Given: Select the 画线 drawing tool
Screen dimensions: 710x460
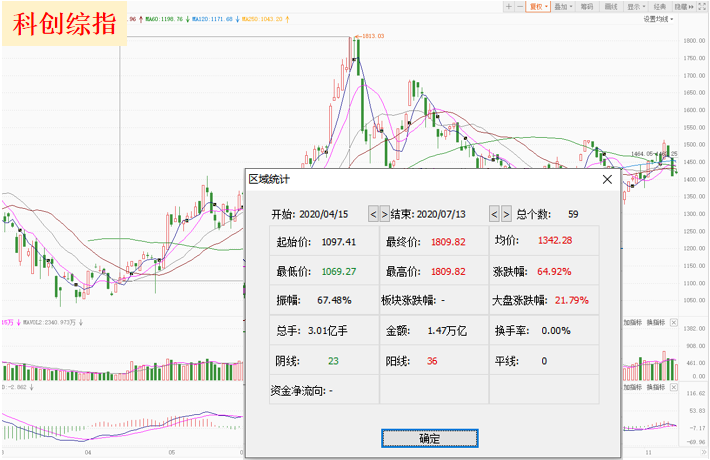Looking at the screenshot, I should 611,6.
